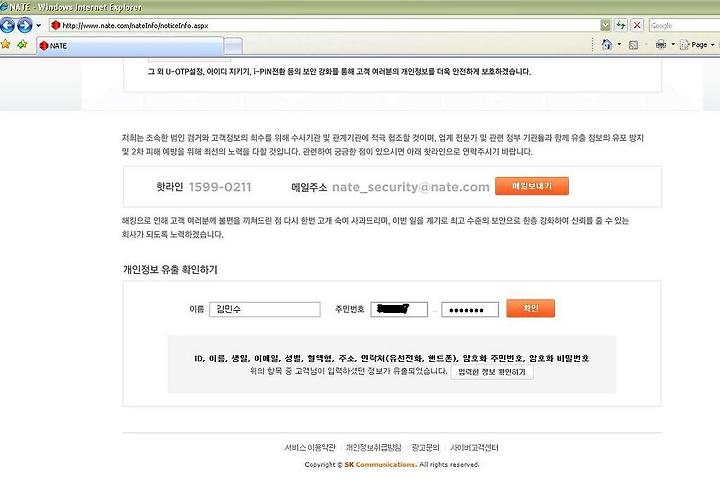This screenshot has height=478, width=720.
Task: Click the Print icon
Action: pos(661,45)
